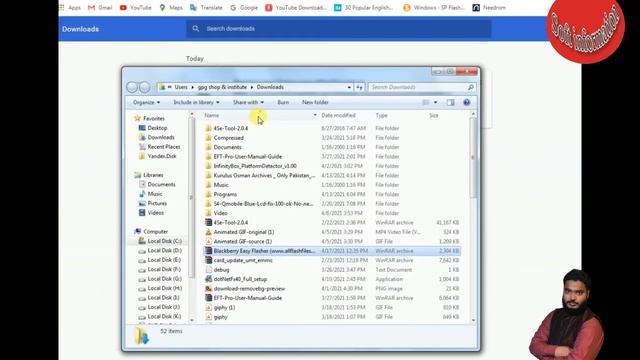The height and width of the screenshot is (360, 640).
Task: Open the Translate bookmark in Chrome
Action: [206, 7]
